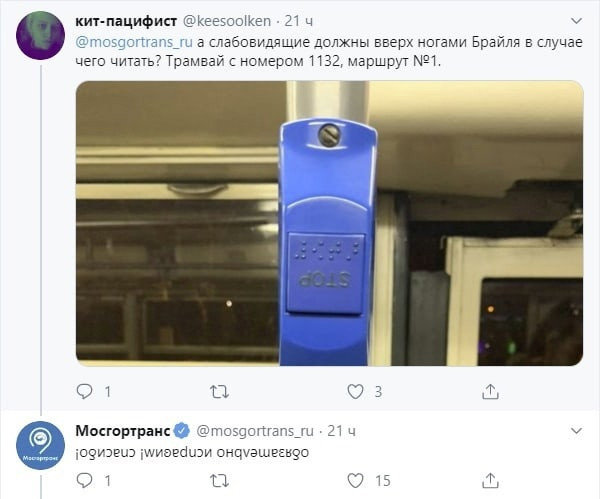The height and width of the screenshot is (499, 600).
Task: Open the 21 ч timestamp of first tweet
Action: pyautogui.click(x=298, y=21)
